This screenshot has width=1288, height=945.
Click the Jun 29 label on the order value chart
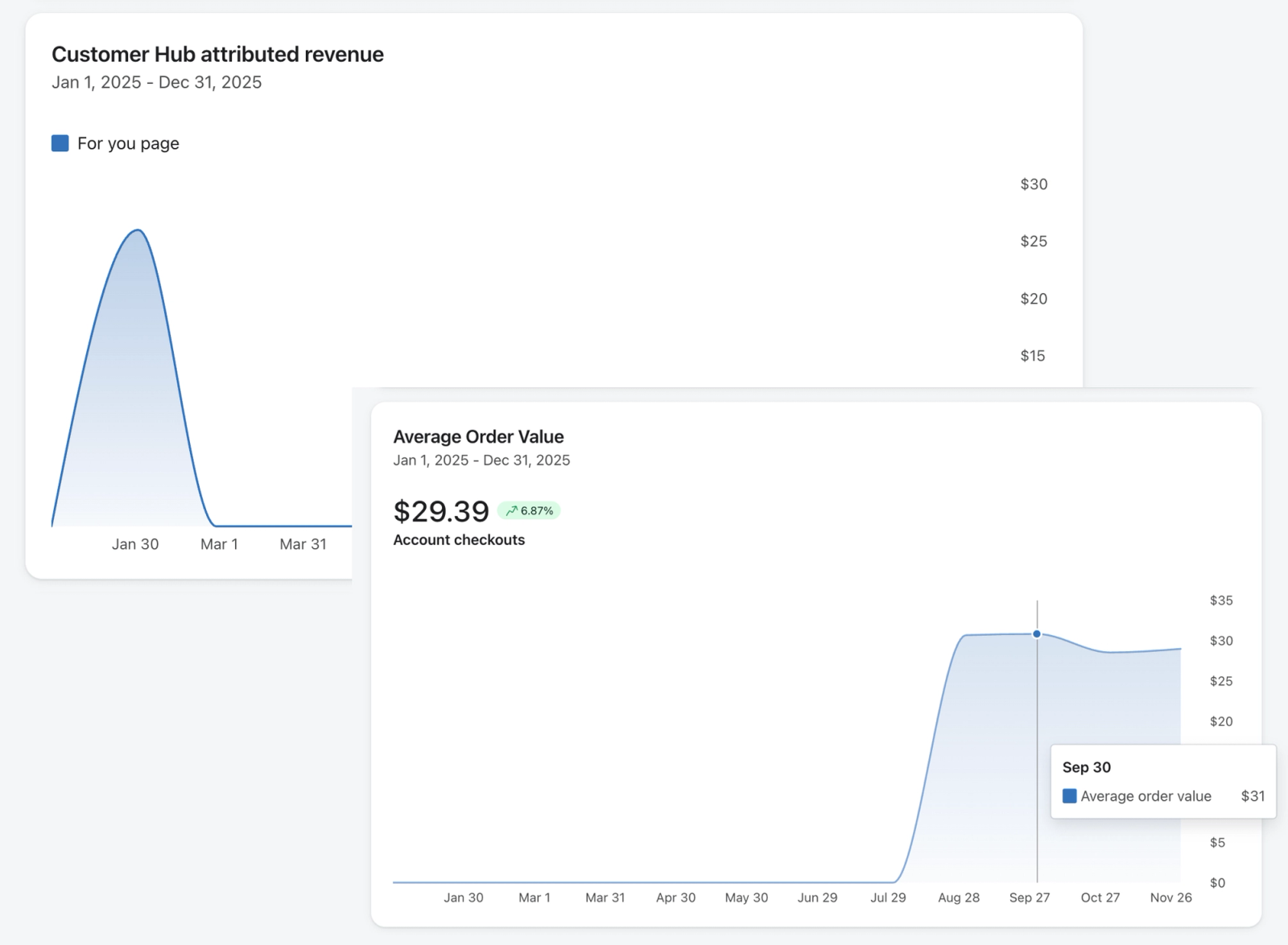coord(817,898)
